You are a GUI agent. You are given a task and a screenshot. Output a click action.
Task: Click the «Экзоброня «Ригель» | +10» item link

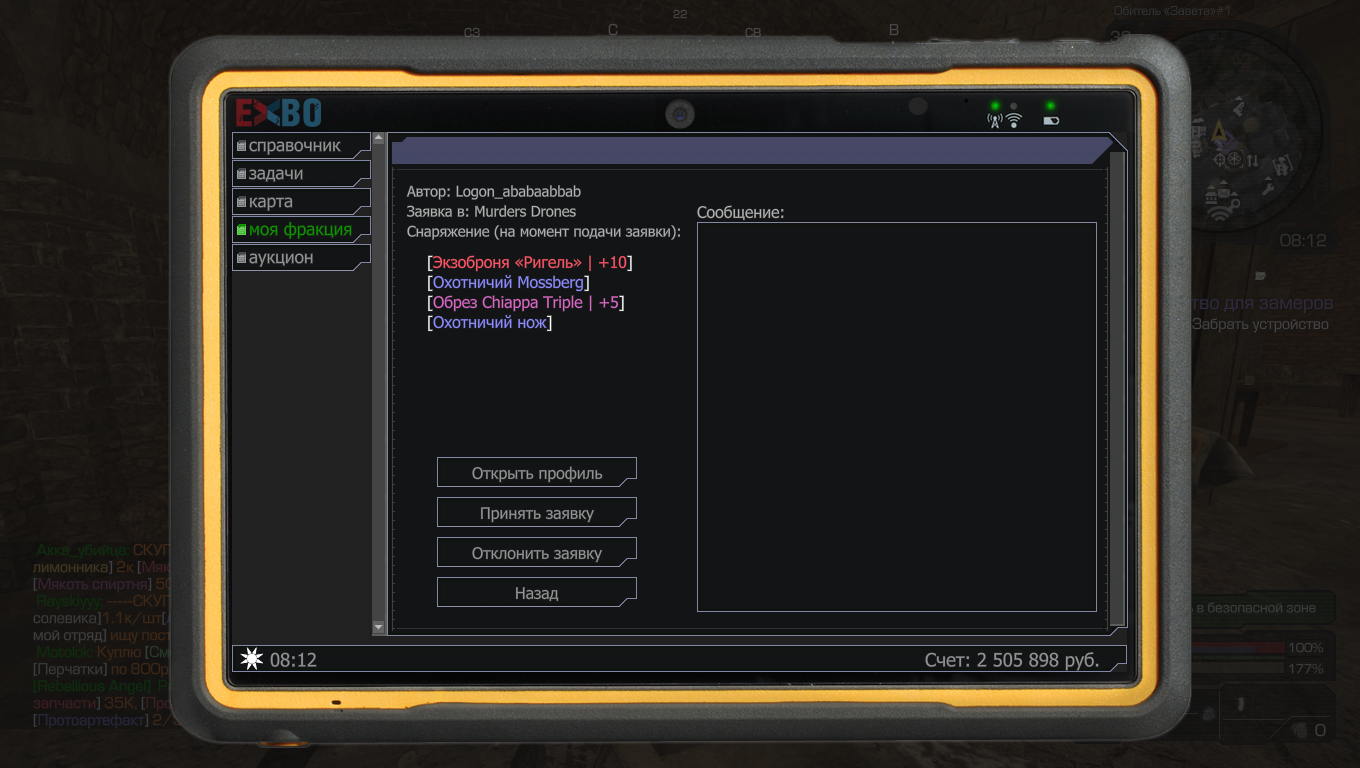pos(530,263)
